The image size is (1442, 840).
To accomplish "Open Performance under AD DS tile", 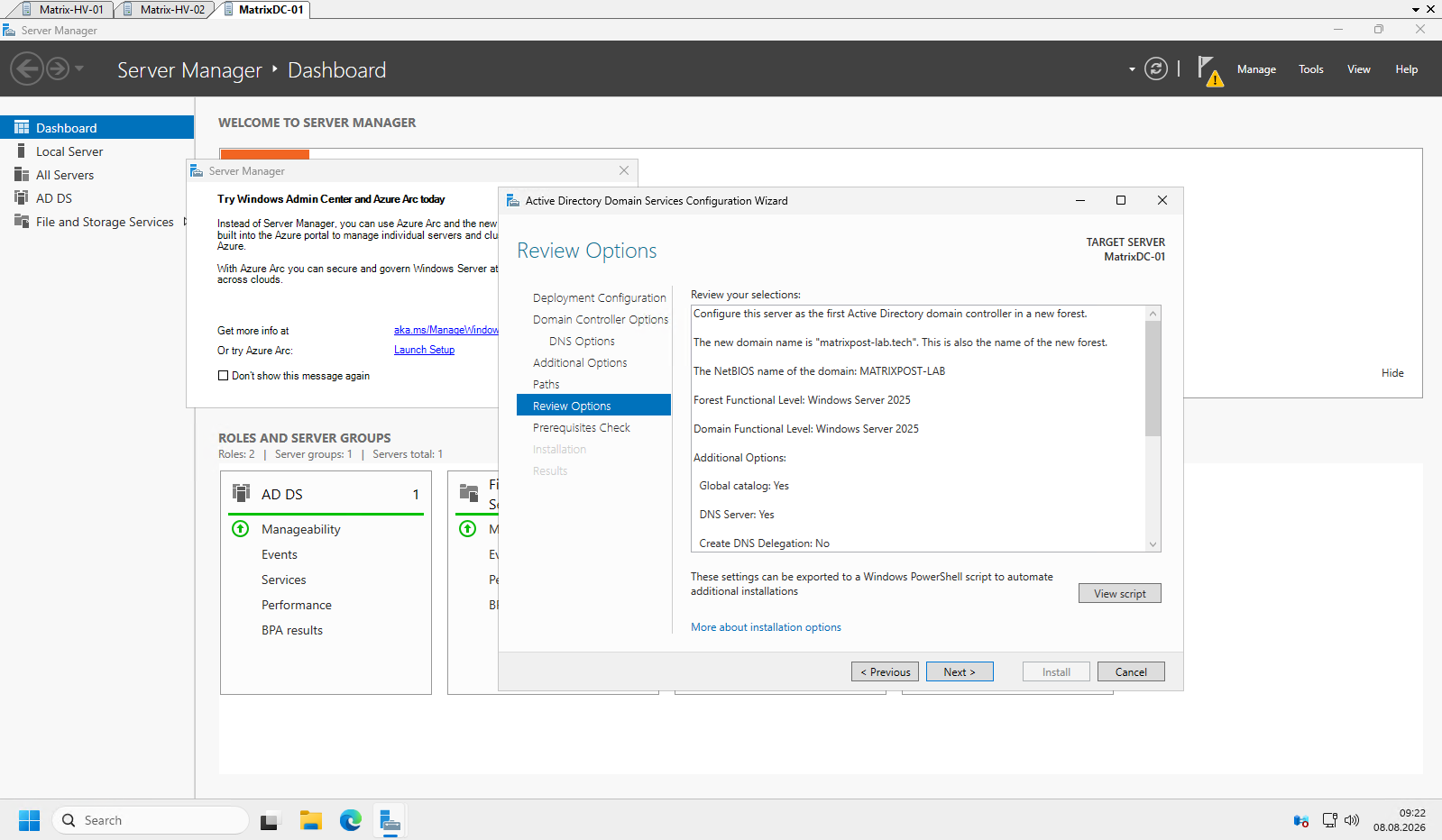I will point(297,605).
